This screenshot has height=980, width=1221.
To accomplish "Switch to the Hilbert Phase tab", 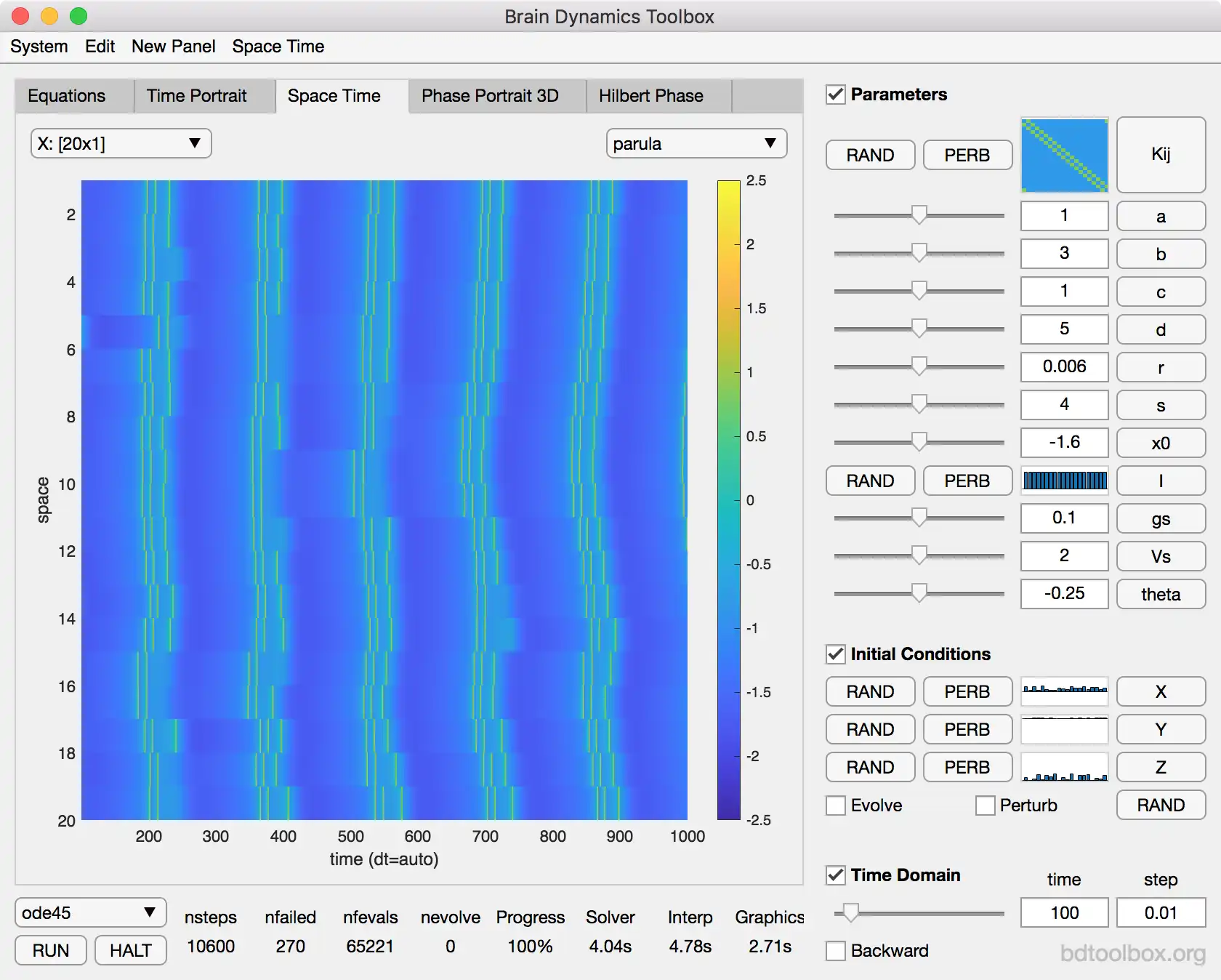I will point(650,96).
